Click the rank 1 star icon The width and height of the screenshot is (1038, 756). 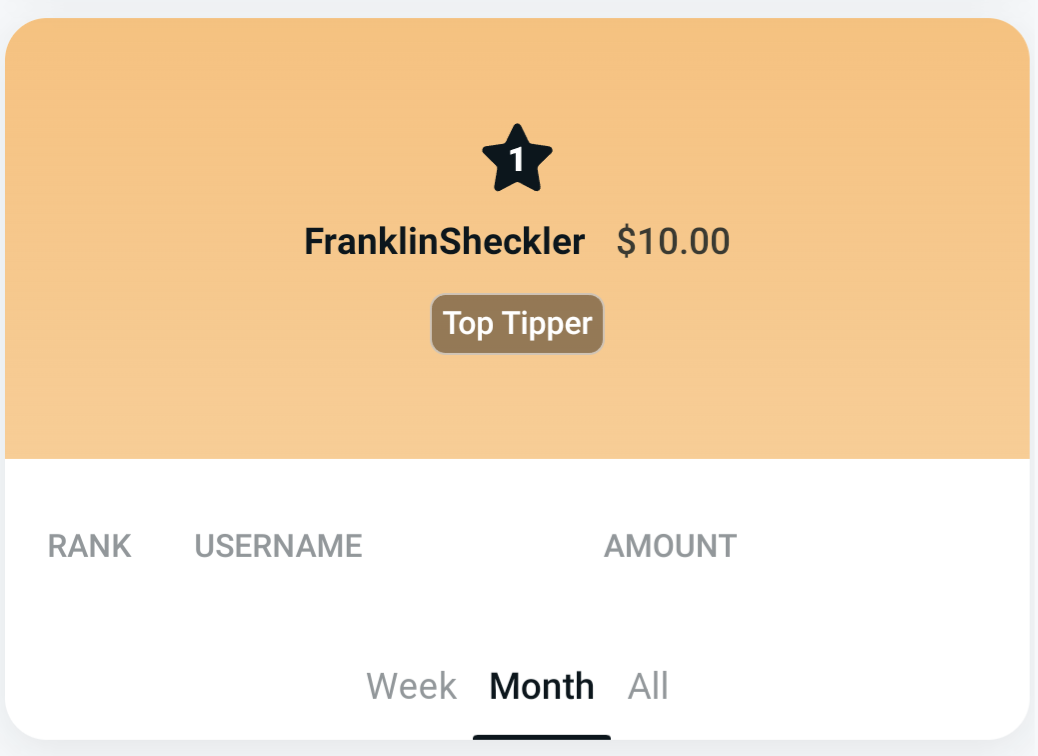[517, 159]
